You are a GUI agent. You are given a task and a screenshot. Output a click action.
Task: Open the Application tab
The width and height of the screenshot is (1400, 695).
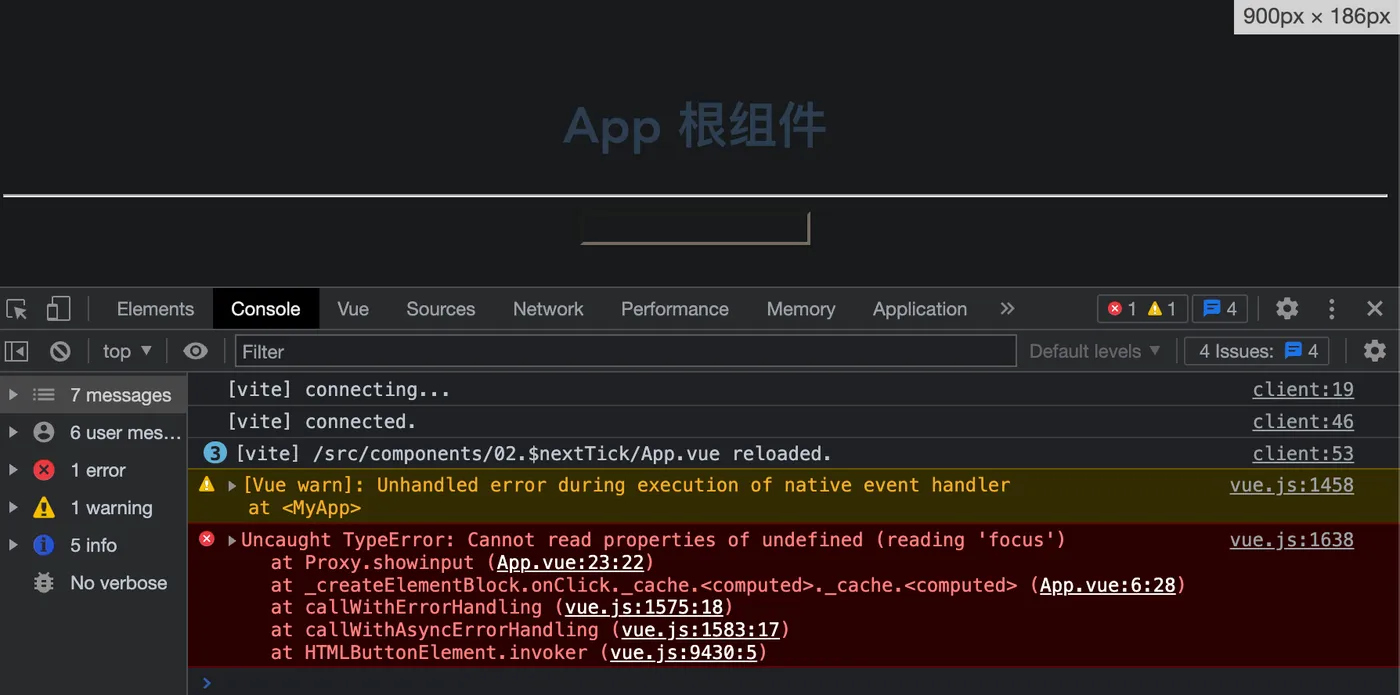[x=919, y=309]
